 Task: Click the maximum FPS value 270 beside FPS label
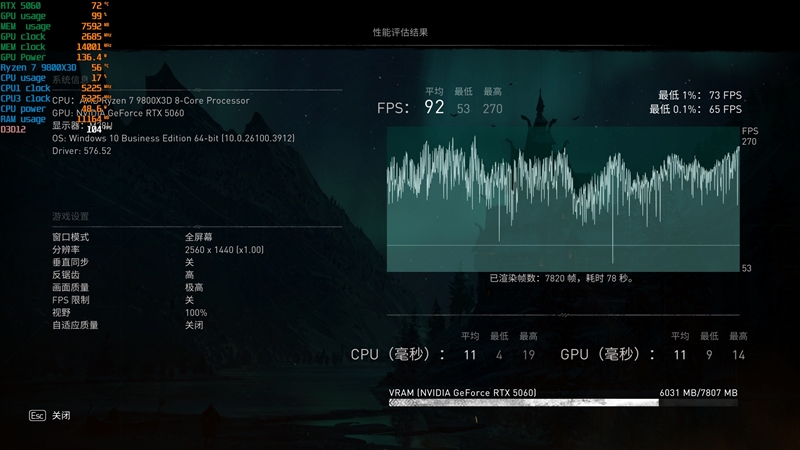[492, 109]
